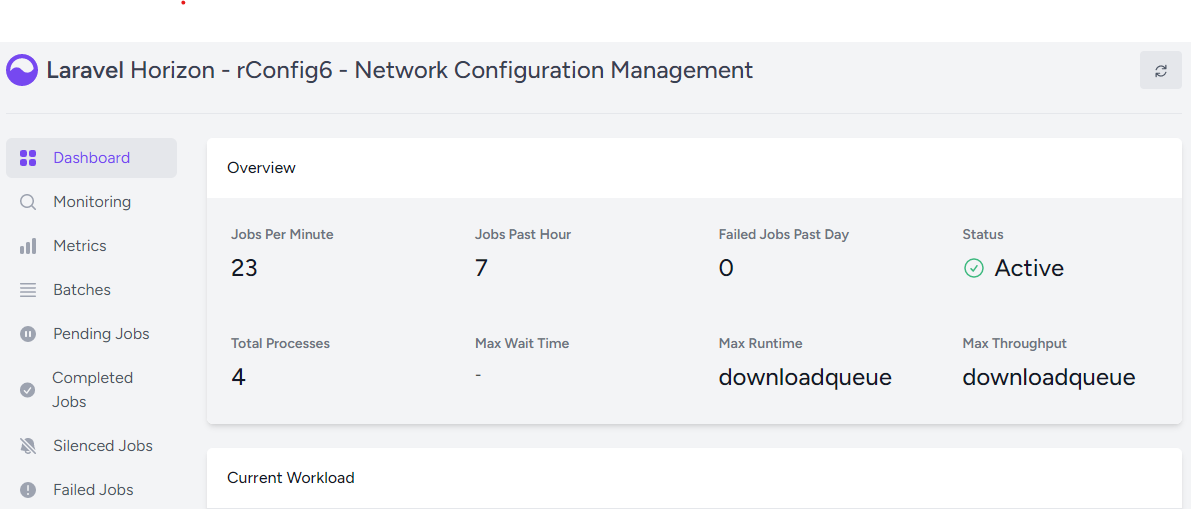Viewport: 1191px width, 509px height.
Task: Show the Pending Jobs list
Action: pyautogui.click(x=91, y=334)
